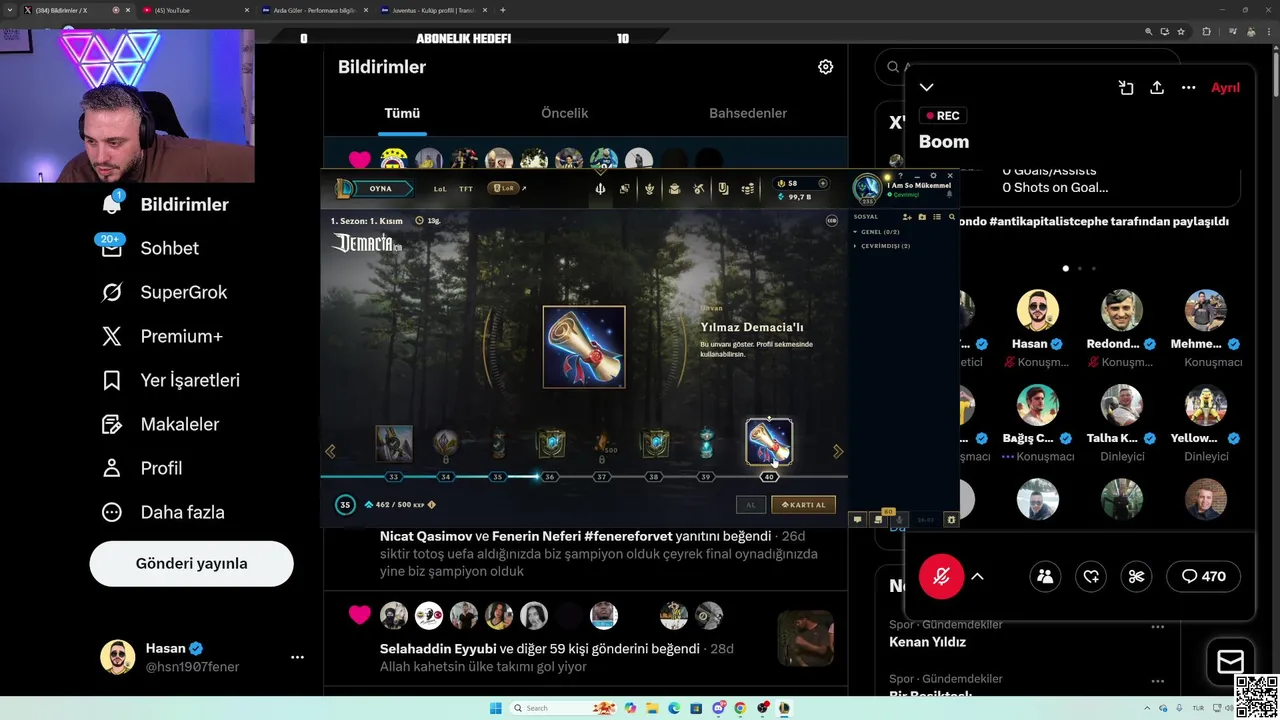Search friends in League social panel
This screenshot has height=720, width=1280.
[x=952, y=217]
